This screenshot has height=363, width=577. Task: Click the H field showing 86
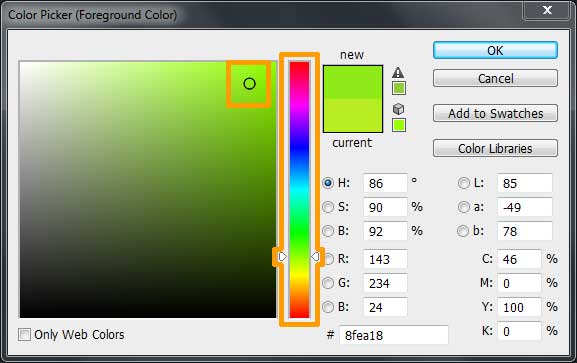pyautogui.click(x=385, y=183)
